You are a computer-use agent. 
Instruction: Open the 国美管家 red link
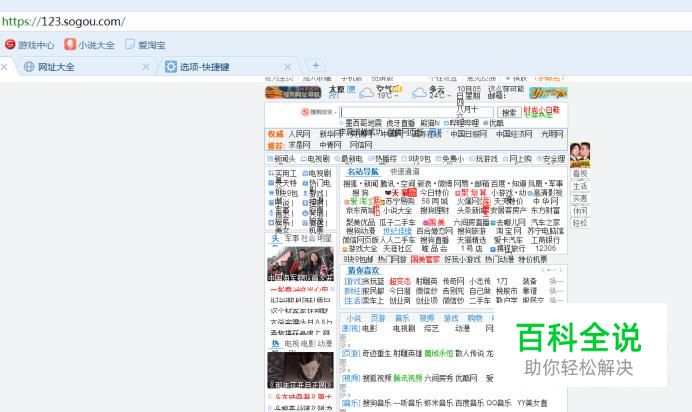point(425,259)
